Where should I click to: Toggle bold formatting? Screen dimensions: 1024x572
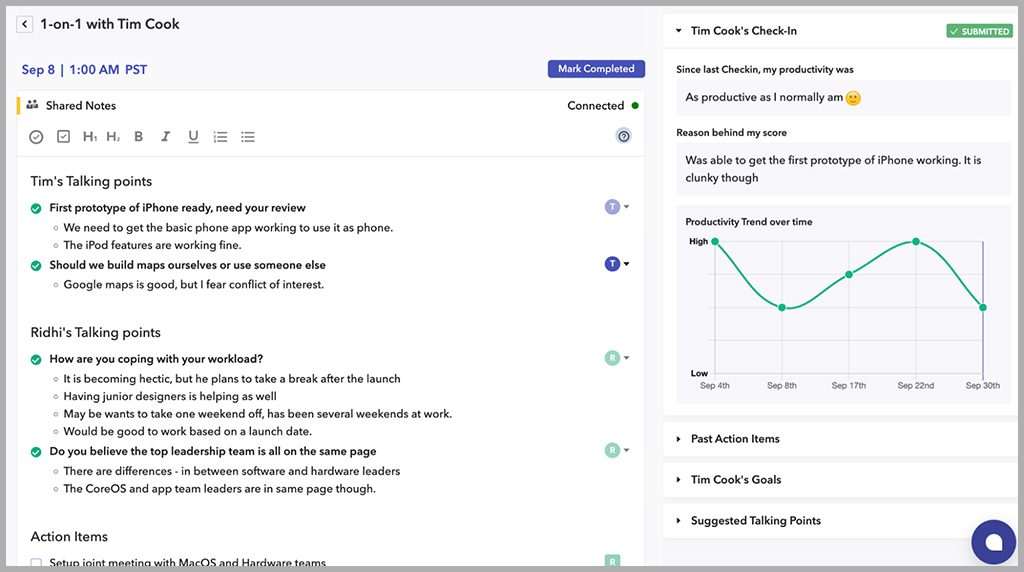pyautogui.click(x=138, y=136)
